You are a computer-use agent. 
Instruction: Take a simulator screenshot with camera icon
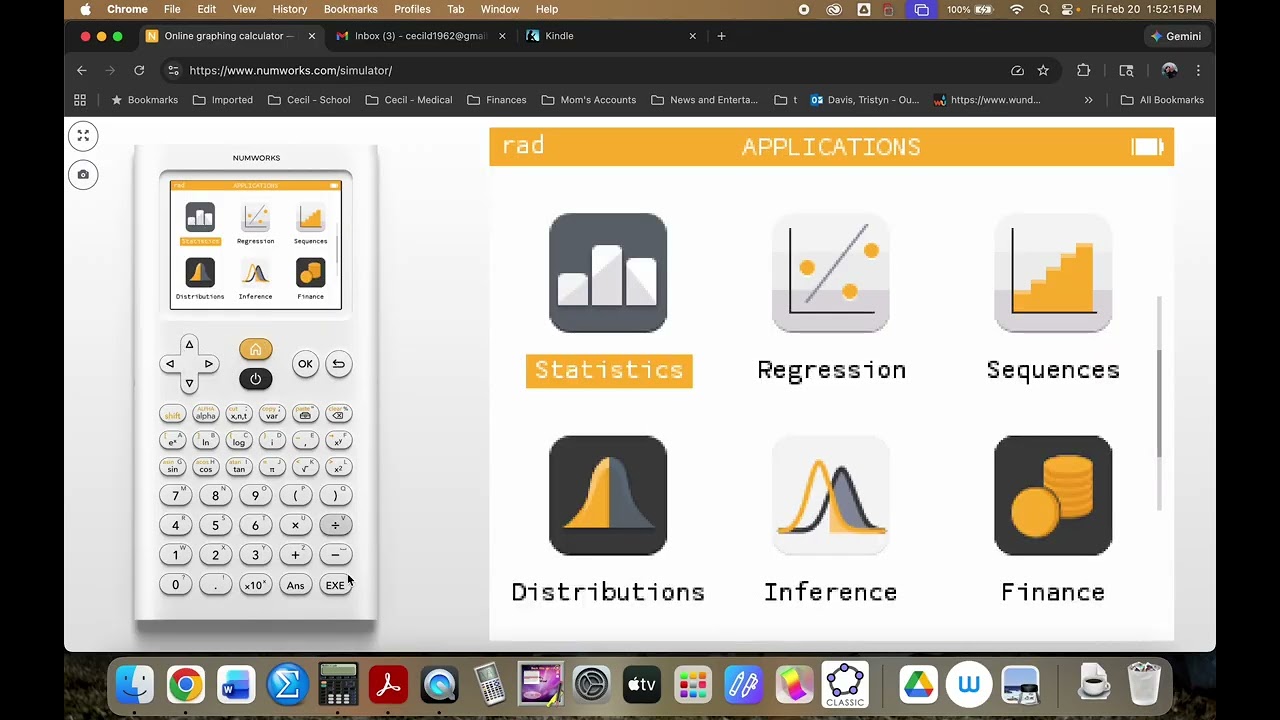(x=83, y=174)
